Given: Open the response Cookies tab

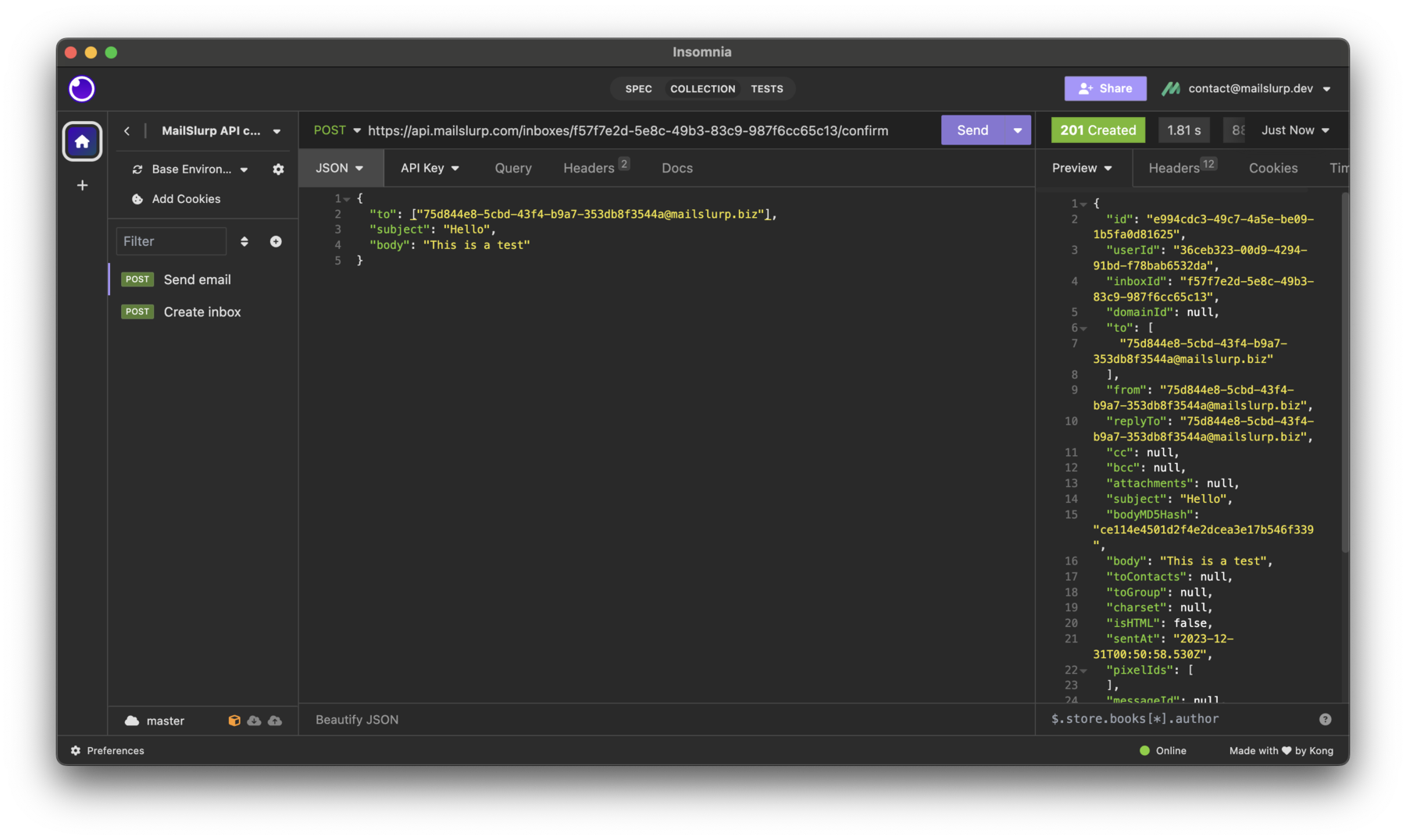Looking at the screenshot, I should click(1273, 168).
